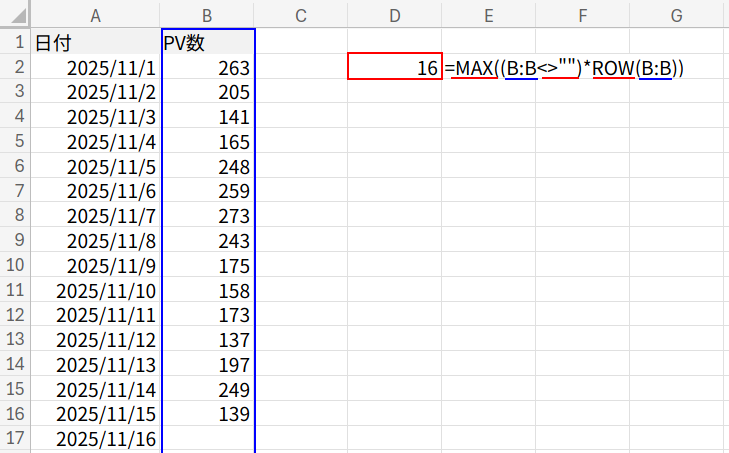Click row 10 header
The height and width of the screenshot is (453, 729).
pos(15,266)
